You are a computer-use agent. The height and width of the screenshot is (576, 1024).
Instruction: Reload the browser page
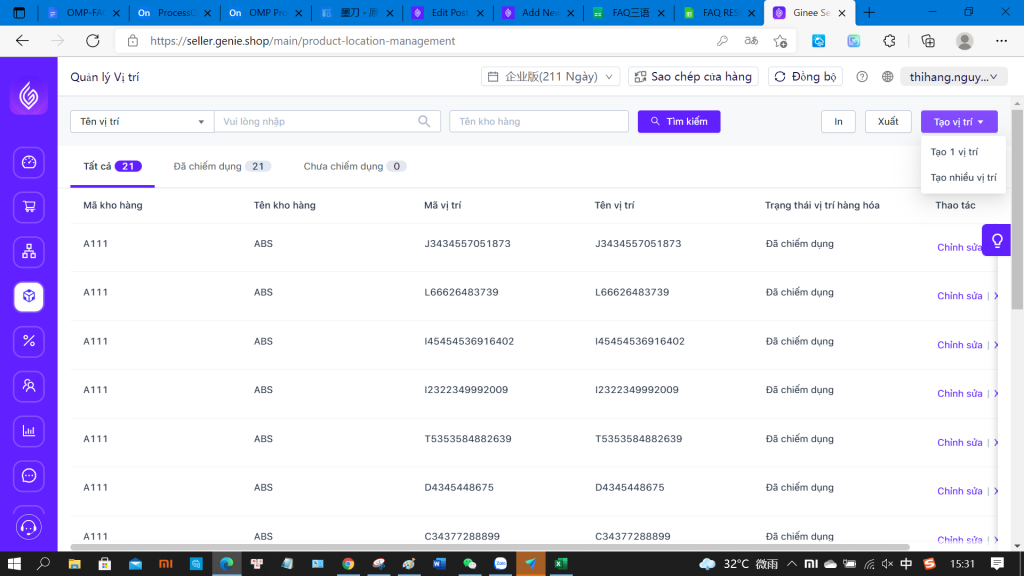[93, 40]
